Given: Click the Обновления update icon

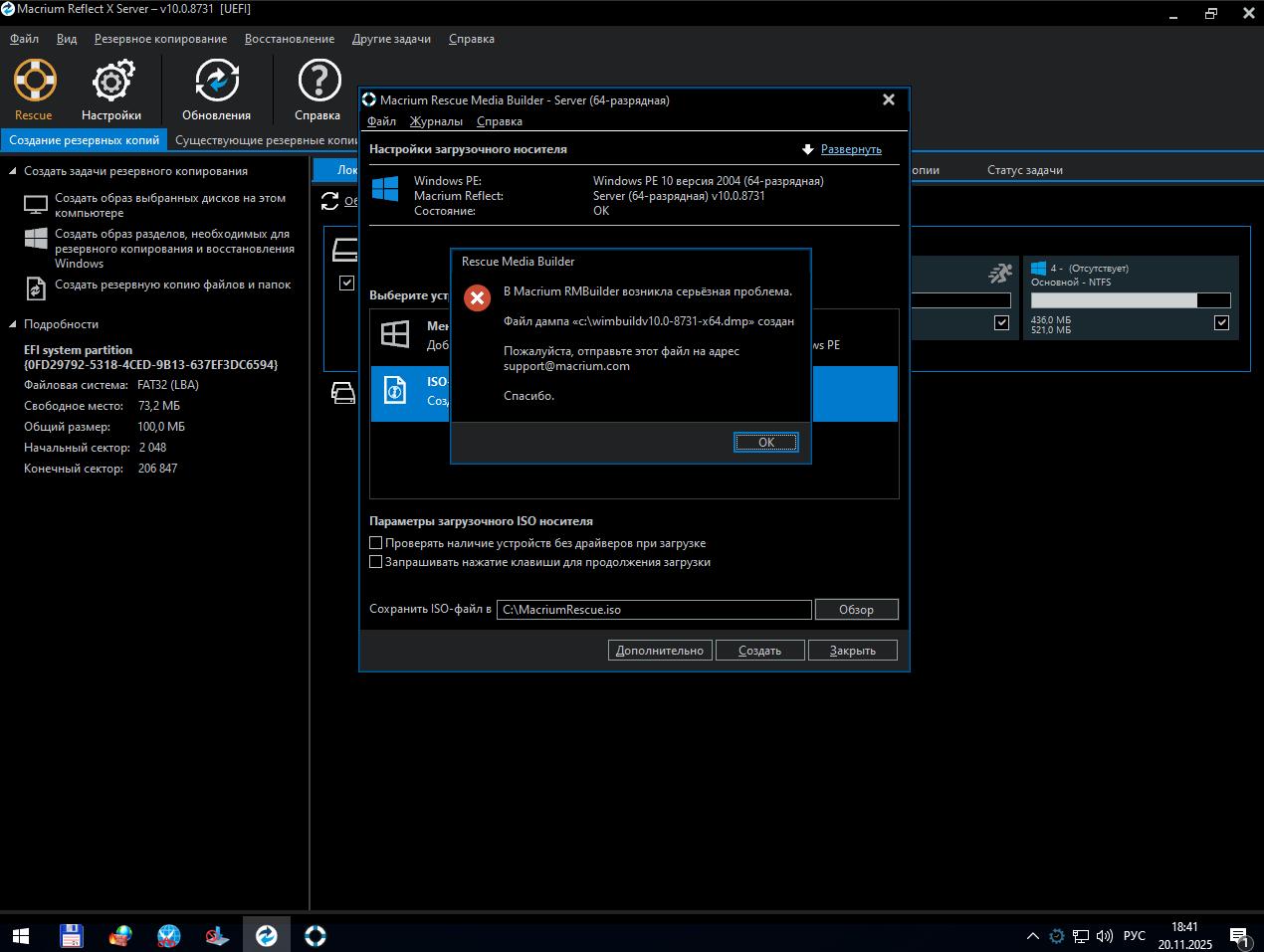Looking at the screenshot, I should click(216, 82).
